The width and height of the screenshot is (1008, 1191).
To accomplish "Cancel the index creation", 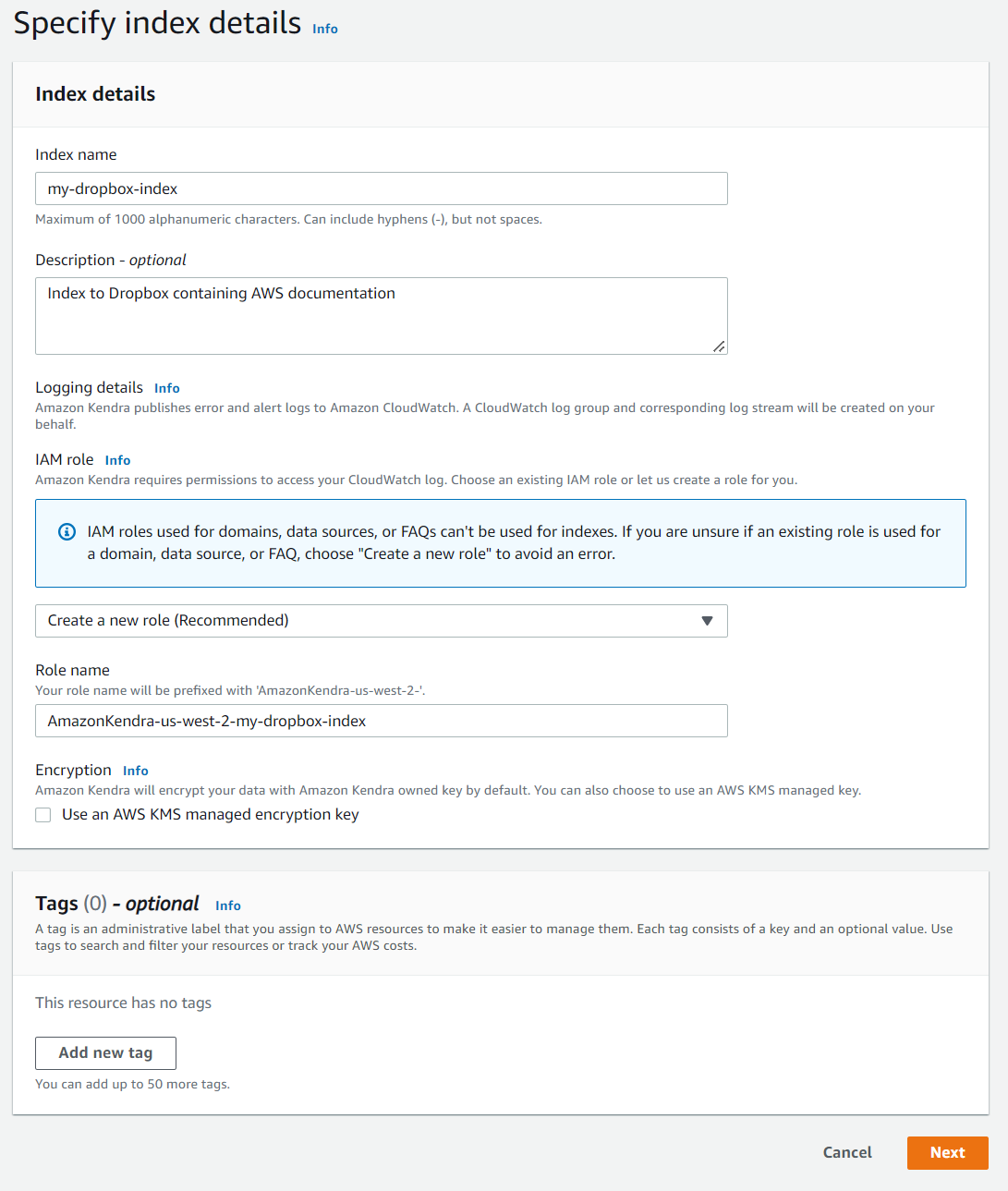I will pos(847,1152).
